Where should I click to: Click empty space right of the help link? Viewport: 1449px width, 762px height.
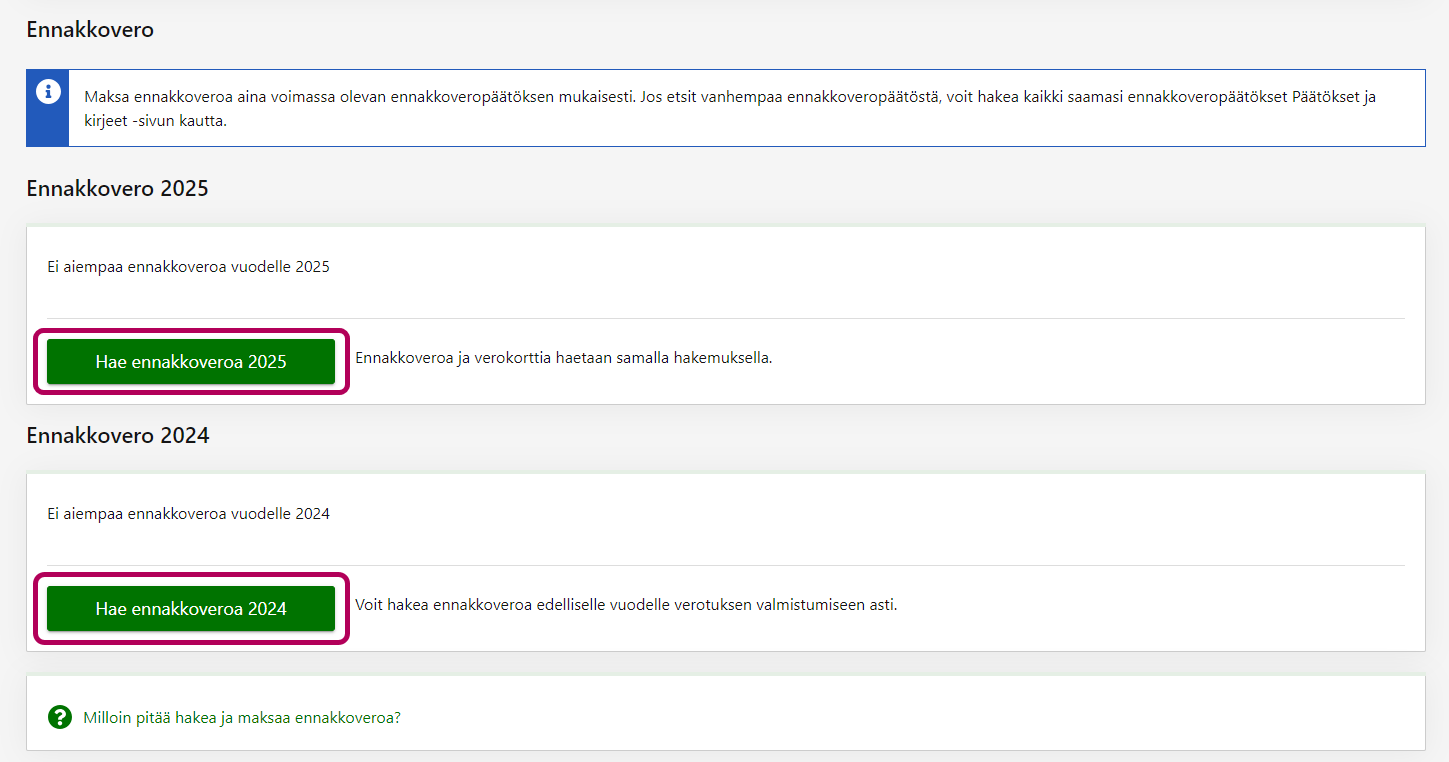[x=900, y=717]
